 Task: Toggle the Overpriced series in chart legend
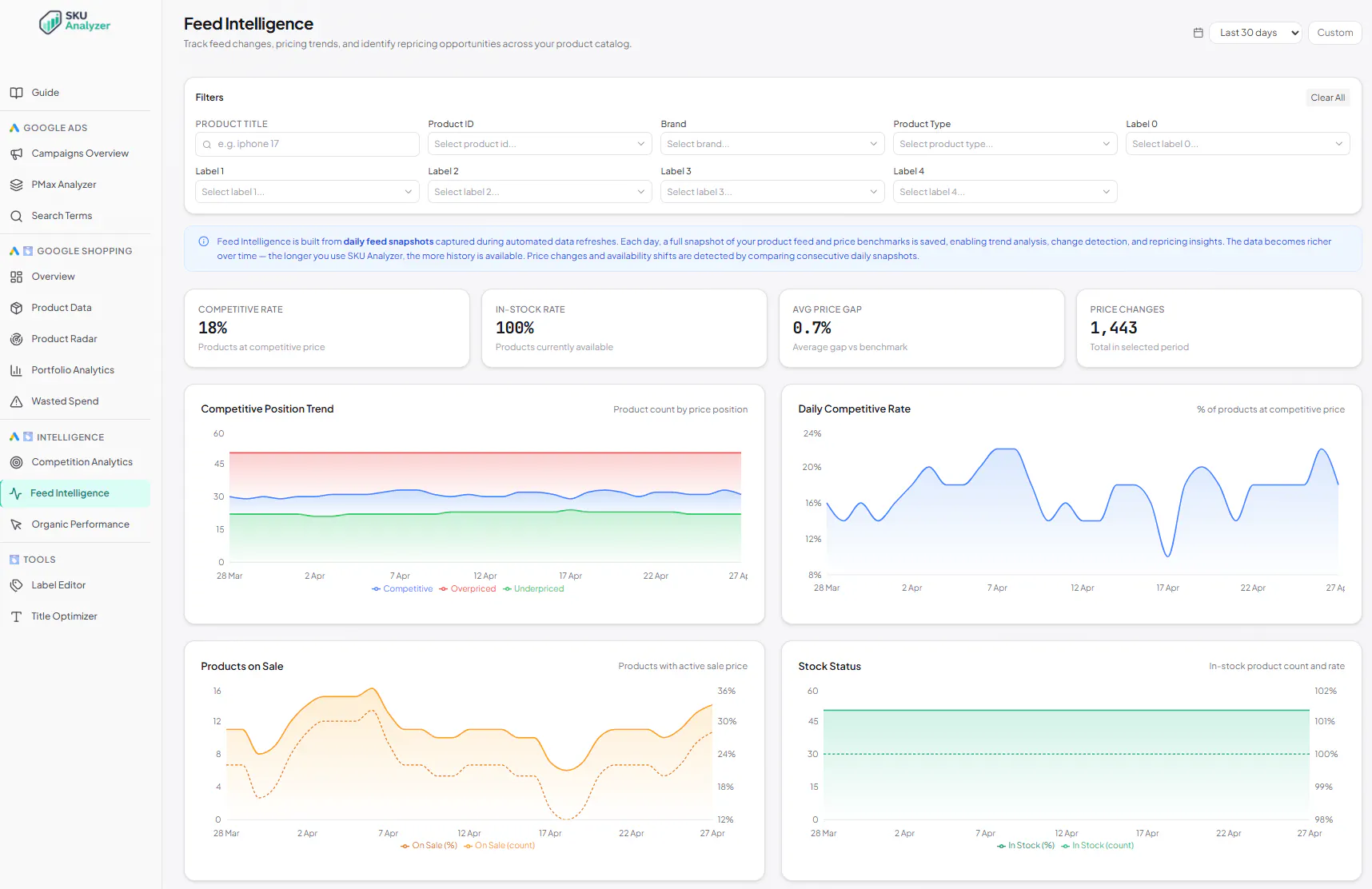pyautogui.click(x=468, y=588)
